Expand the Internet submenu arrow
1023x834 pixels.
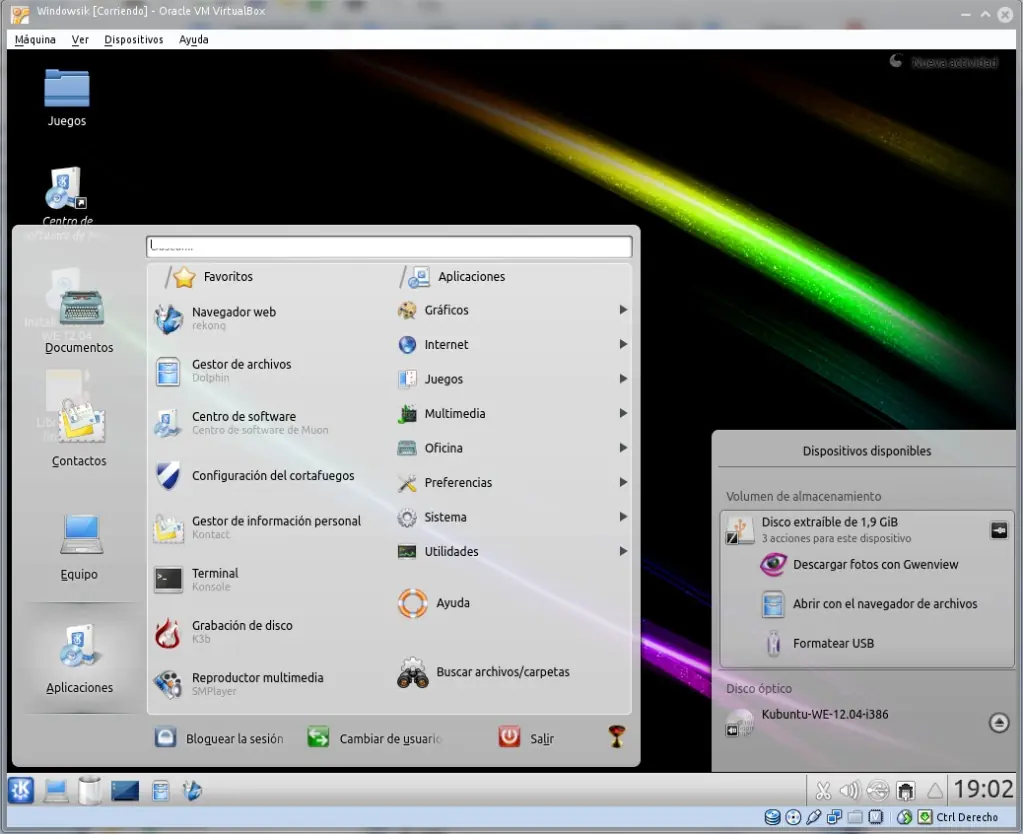(623, 344)
